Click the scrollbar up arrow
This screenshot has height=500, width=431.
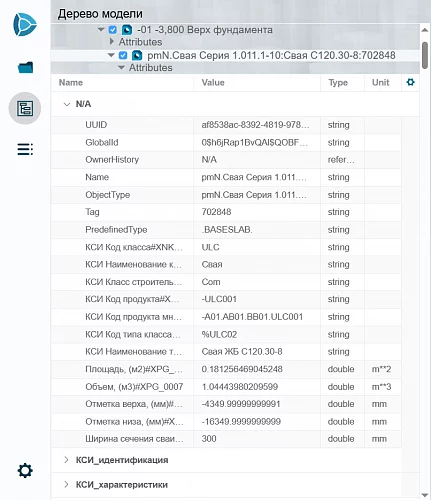(425, 30)
